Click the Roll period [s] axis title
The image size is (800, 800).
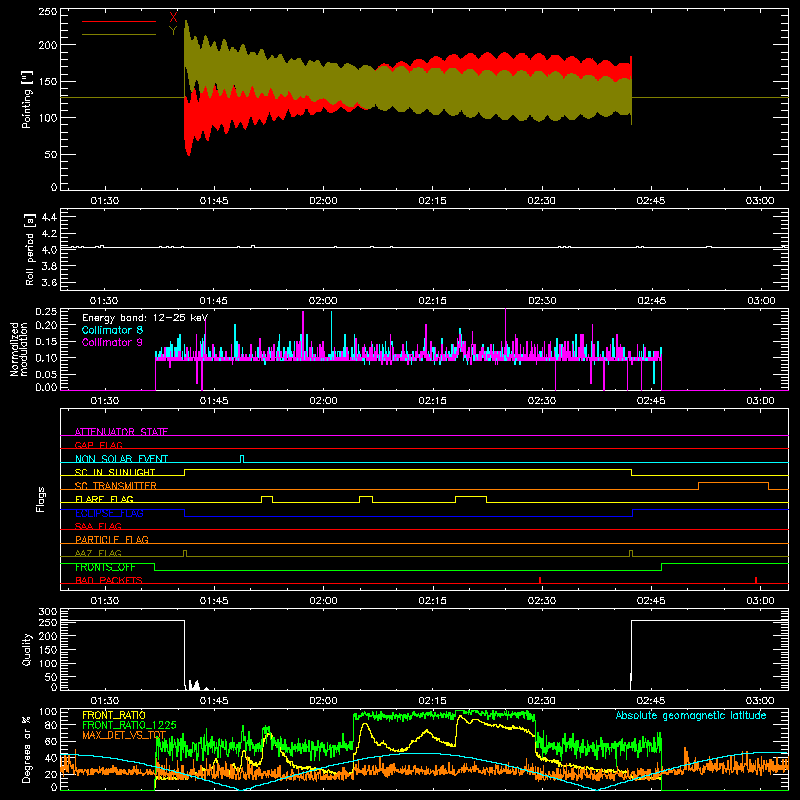[29, 249]
